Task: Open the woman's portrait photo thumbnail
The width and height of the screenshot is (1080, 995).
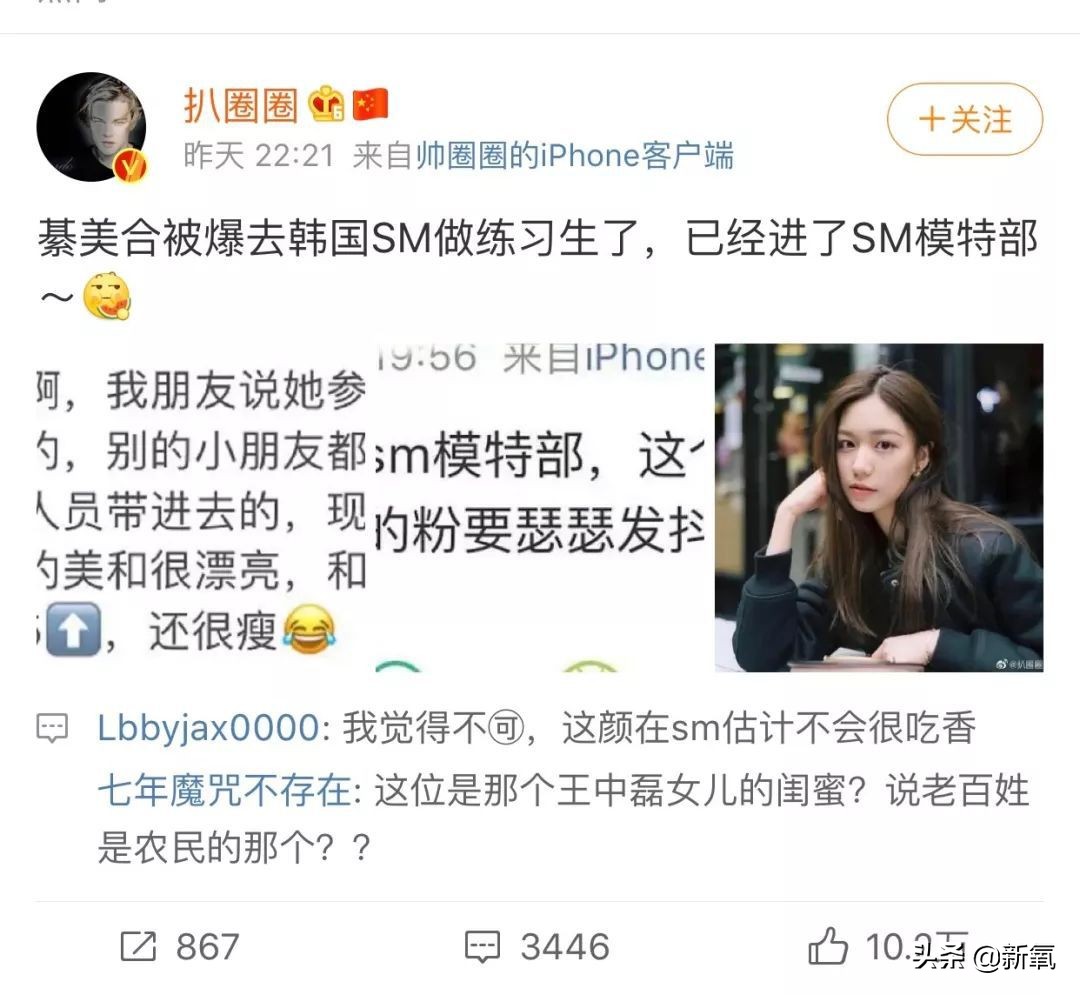Action: click(879, 507)
